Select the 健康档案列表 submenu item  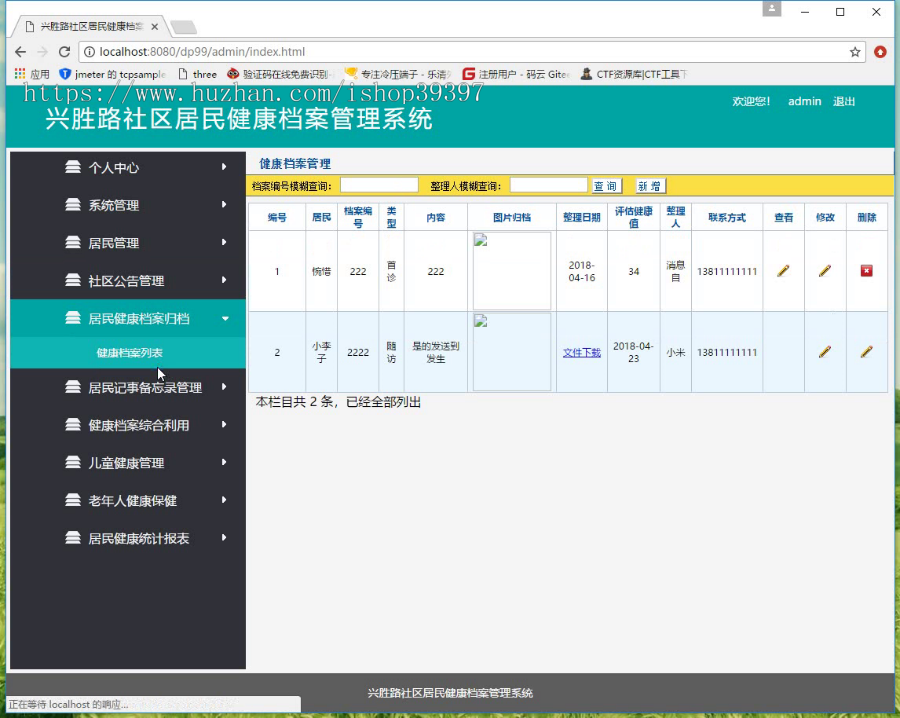coord(129,352)
